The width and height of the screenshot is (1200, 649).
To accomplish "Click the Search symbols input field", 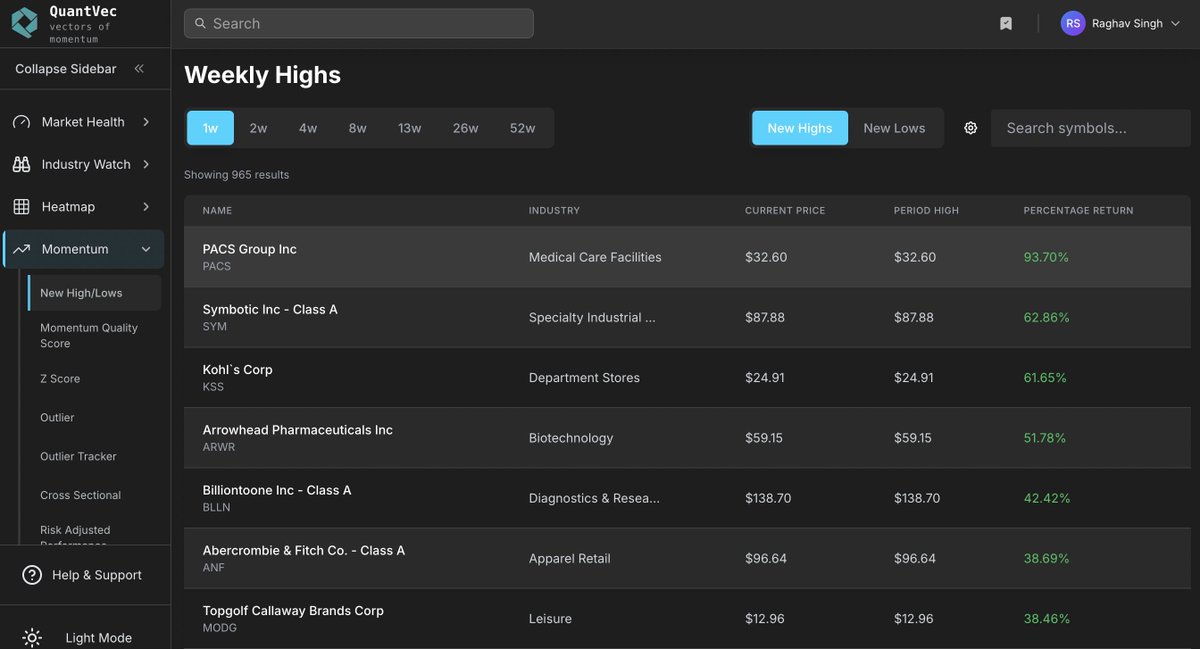I will tap(1090, 128).
